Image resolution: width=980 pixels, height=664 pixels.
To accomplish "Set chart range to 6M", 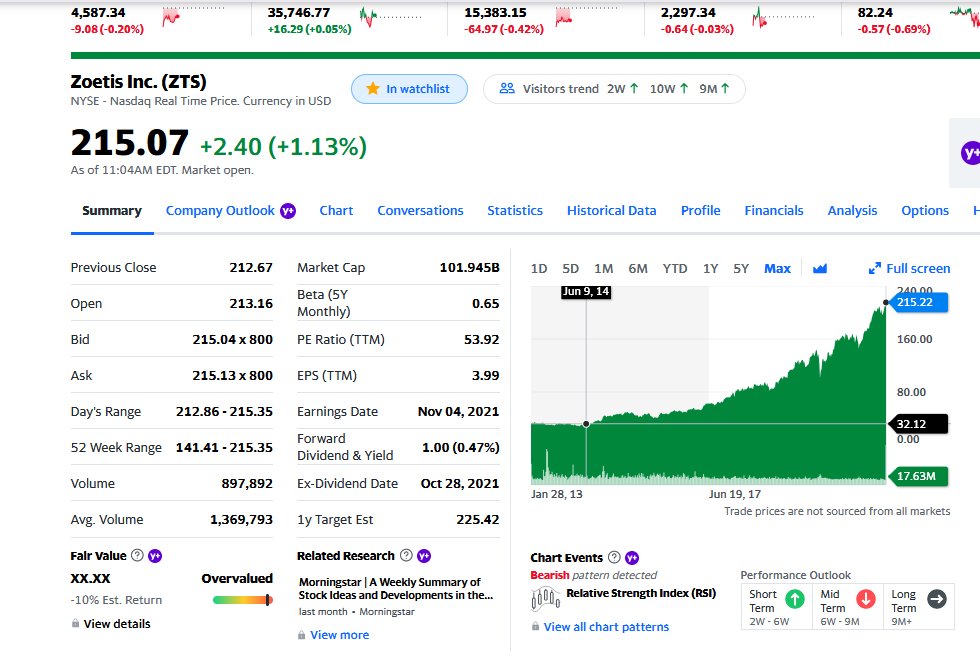I will (x=638, y=269).
